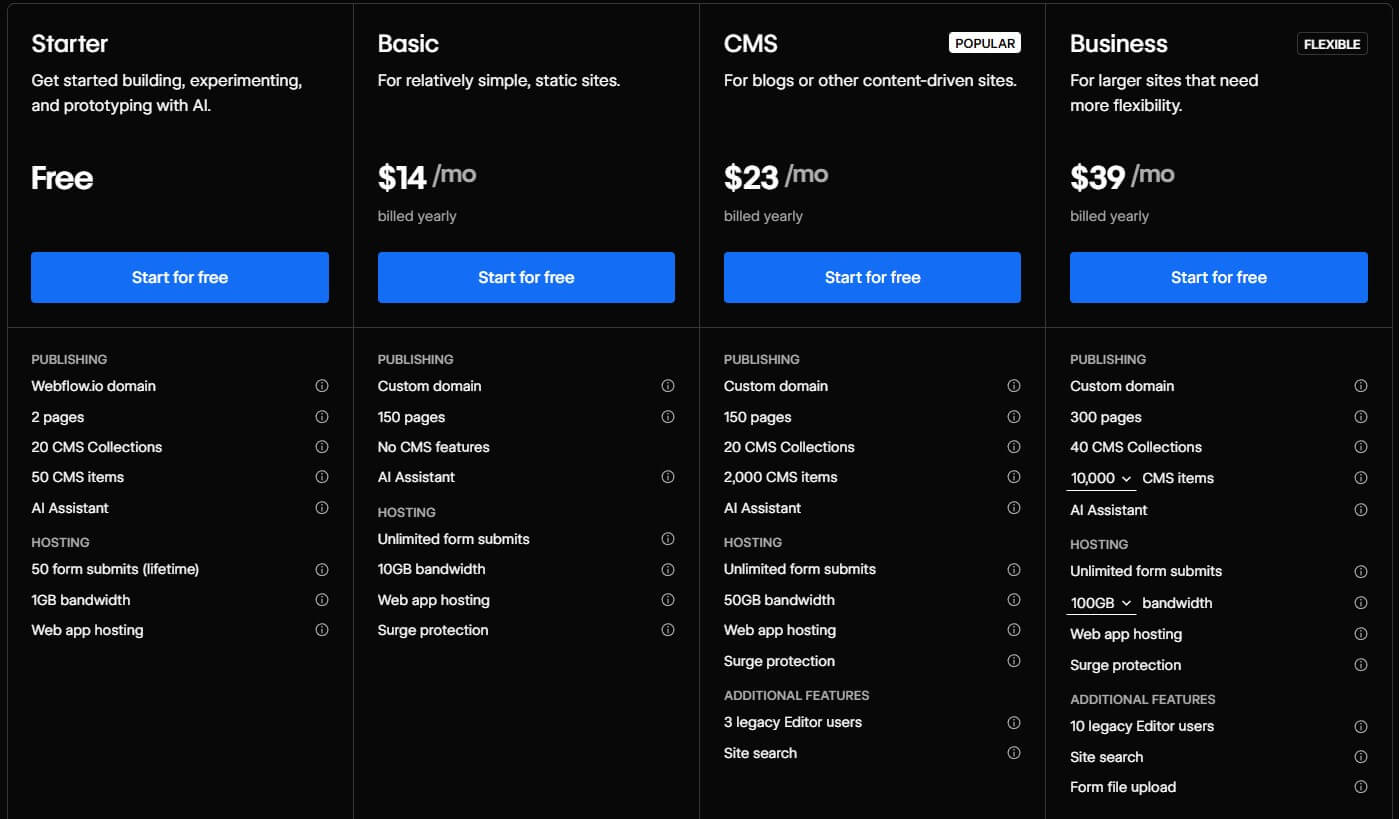This screenshot has height=819, width=1399.
Task: Open the tooltip icon for 2 pages
Action: coord(322,416)
